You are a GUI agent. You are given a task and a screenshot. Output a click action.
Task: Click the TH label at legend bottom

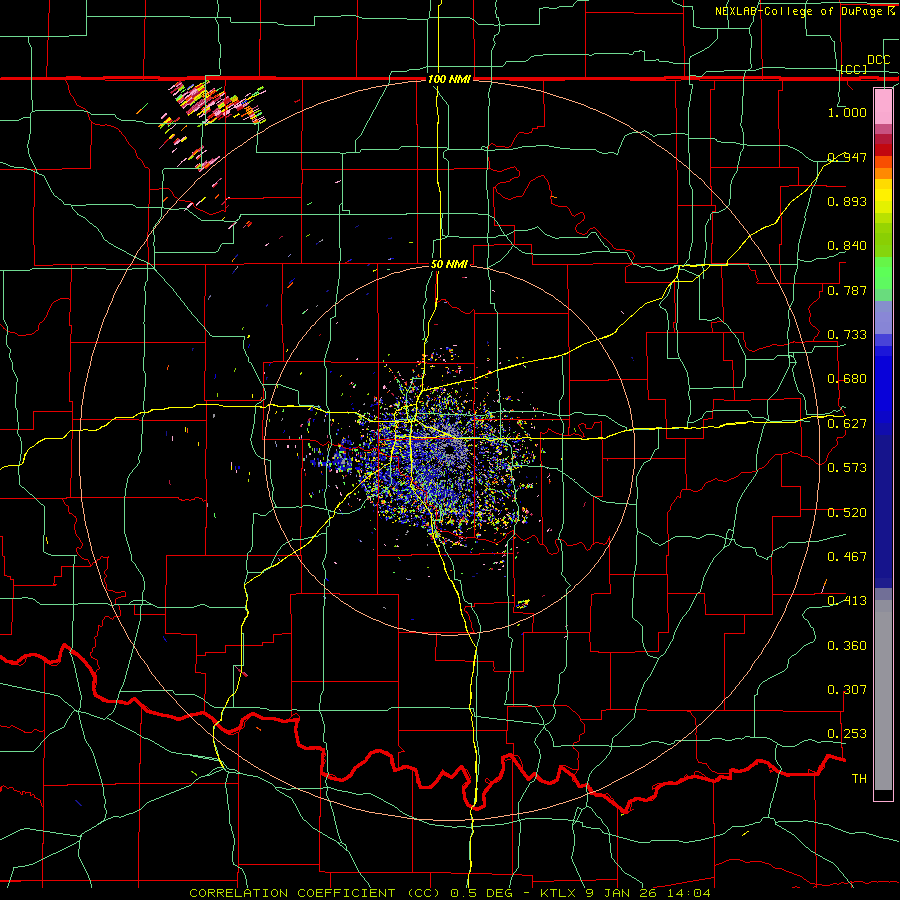point(859,779)
